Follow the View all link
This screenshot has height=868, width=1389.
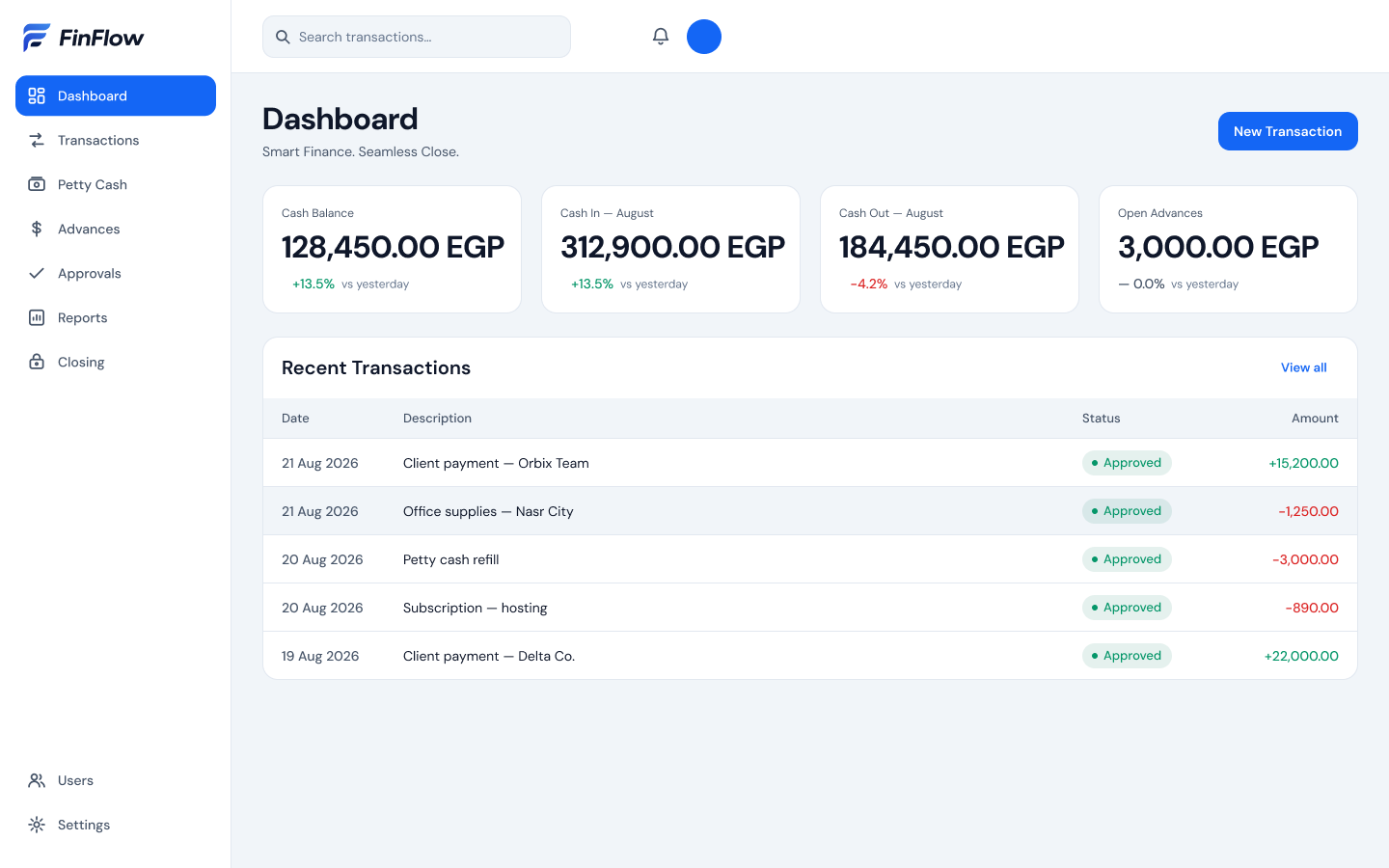tap(1304, 367)
